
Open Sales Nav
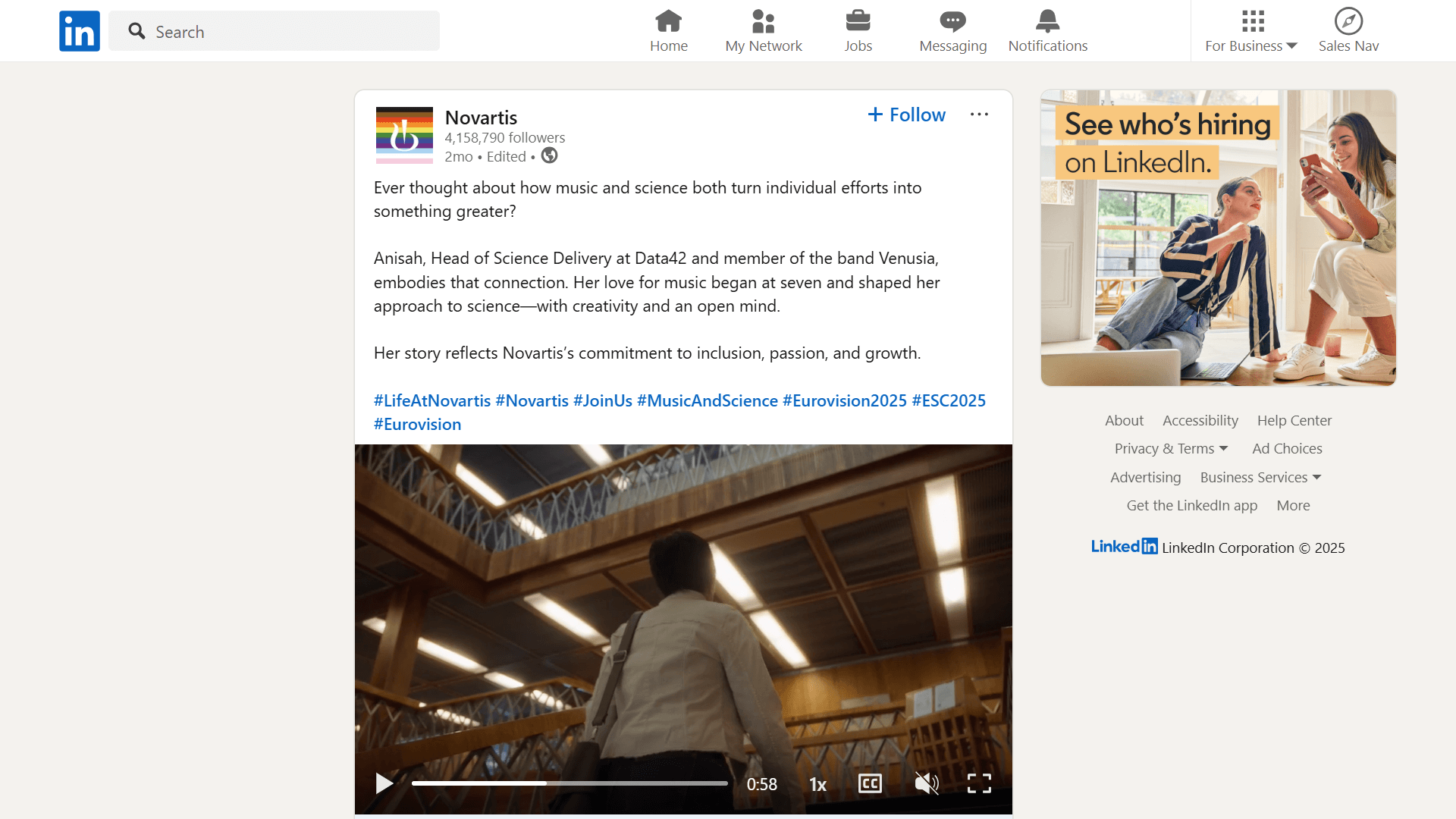click(x=1348, y=30)
